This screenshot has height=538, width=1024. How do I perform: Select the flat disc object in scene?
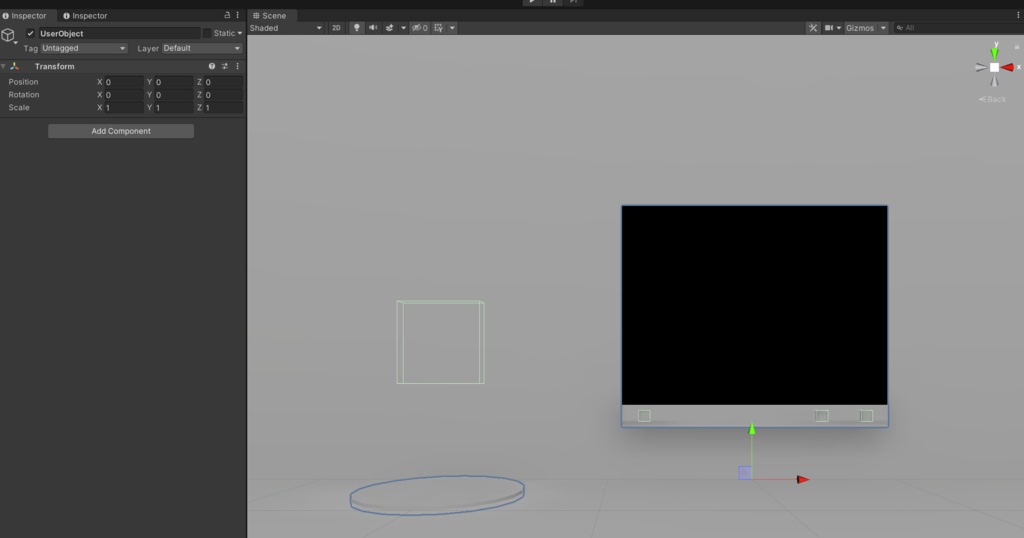pyautogui.click(x=437, y=496)
